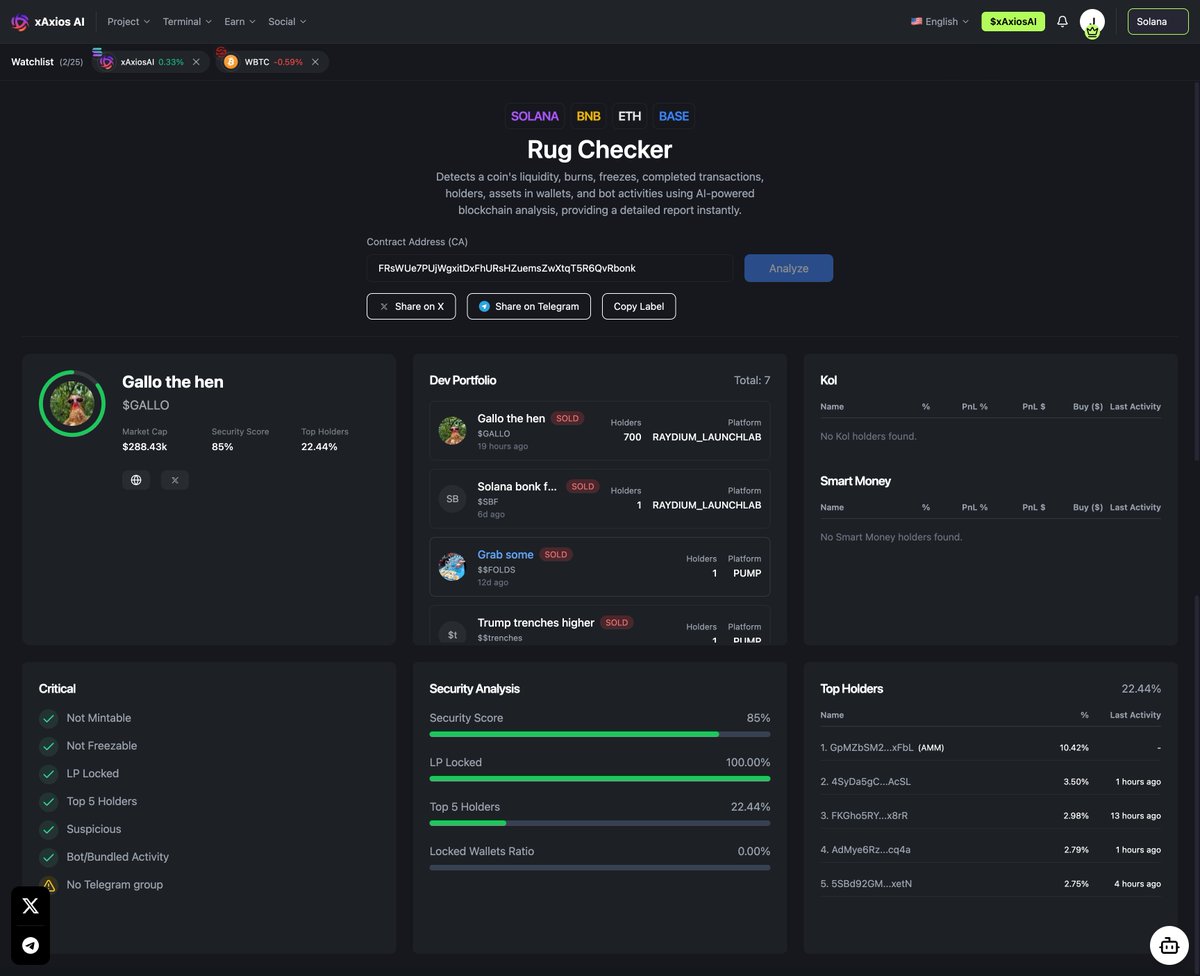Click the Smart Money Last Activity header
This screenshot has width=1200, height=976.
pyautogui.click(x=1135, y=507)
